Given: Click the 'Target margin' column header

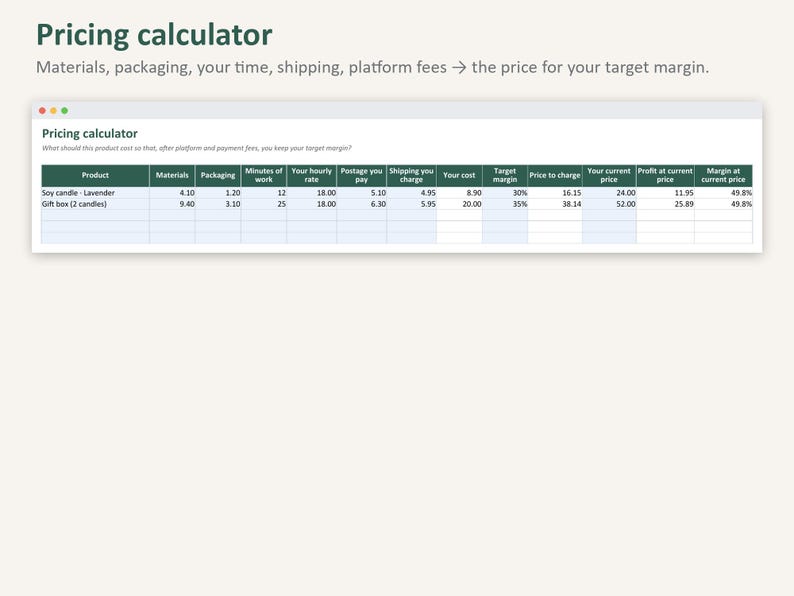Looking at the screenshot, I should pyautogui.click(x=505, y=175).
